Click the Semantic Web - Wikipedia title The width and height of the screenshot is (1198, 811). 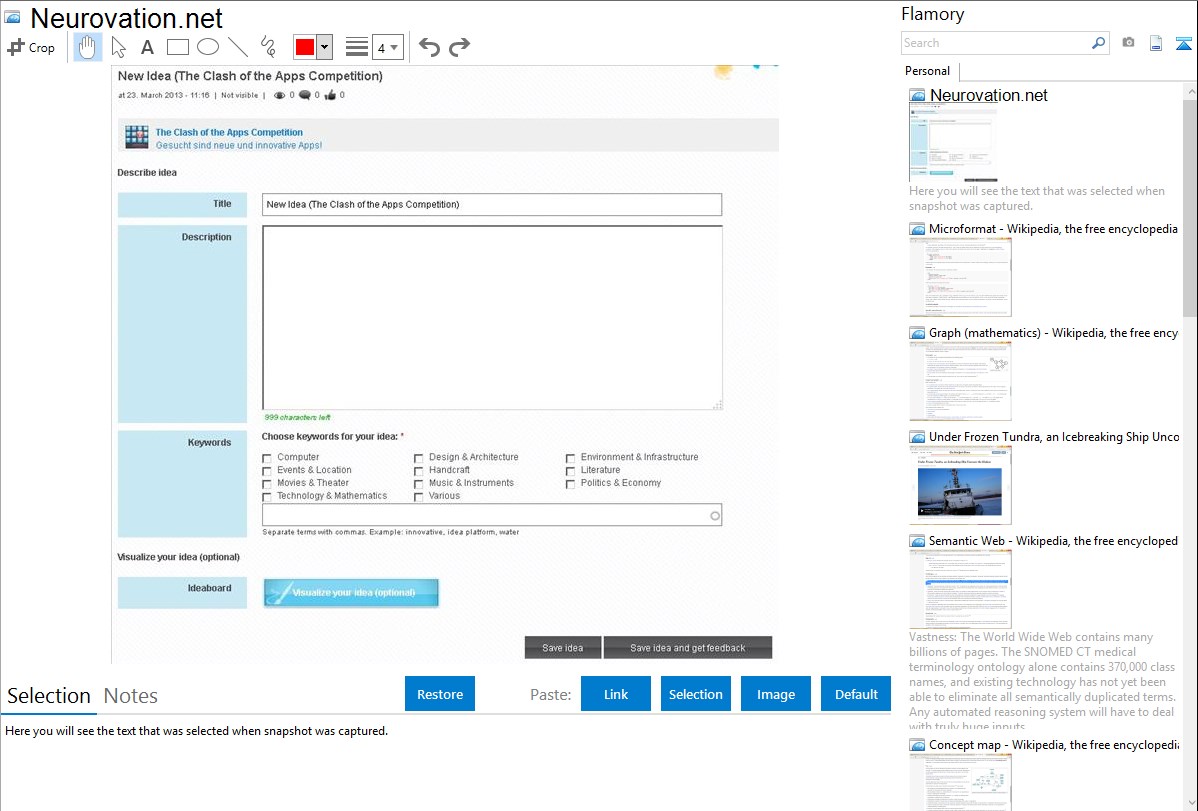(1053, 540)
